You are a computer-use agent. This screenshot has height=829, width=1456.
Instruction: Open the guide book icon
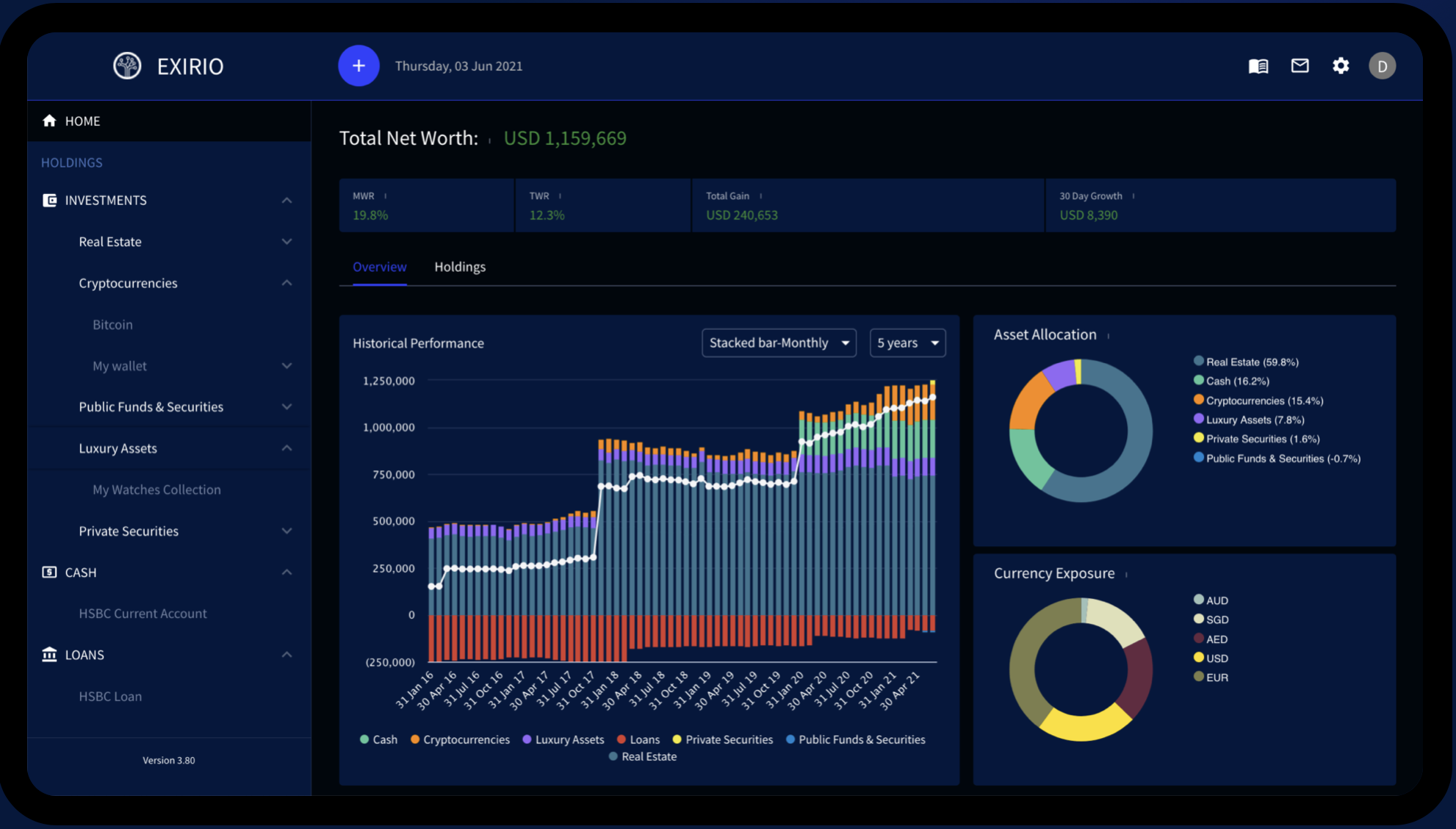click(1258, 66)
